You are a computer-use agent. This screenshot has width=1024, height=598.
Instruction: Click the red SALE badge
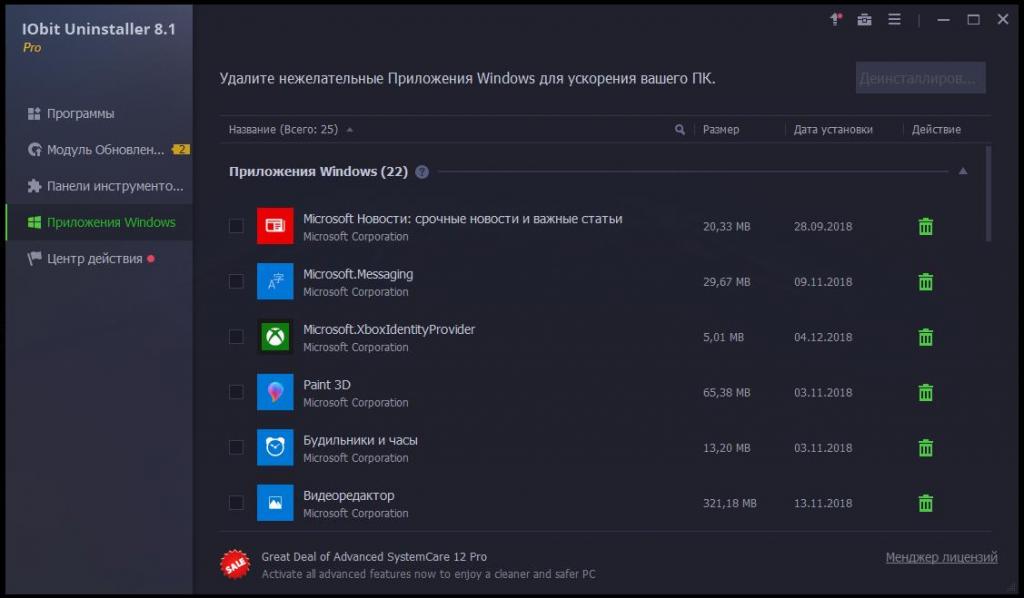[235, 564]
